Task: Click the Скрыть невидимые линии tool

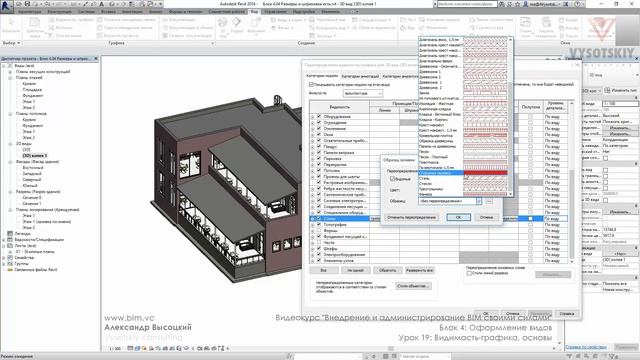Action: pos(125,28)
